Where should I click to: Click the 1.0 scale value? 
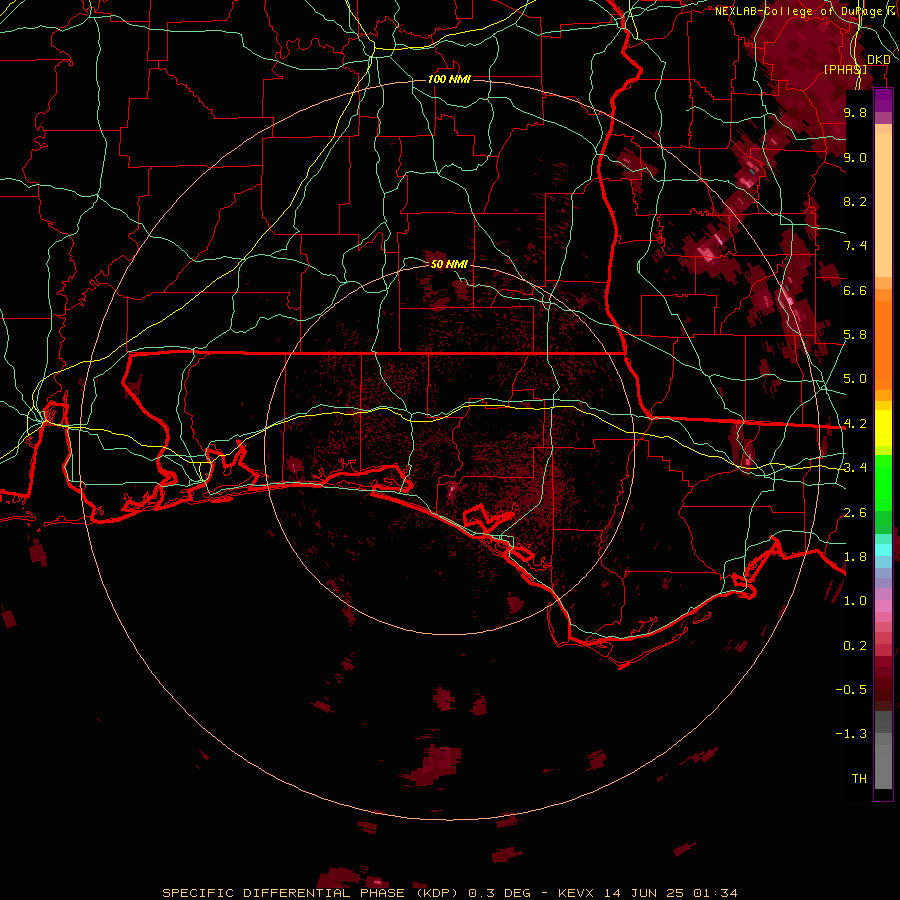pyautogui.click(x=855, y=601)
